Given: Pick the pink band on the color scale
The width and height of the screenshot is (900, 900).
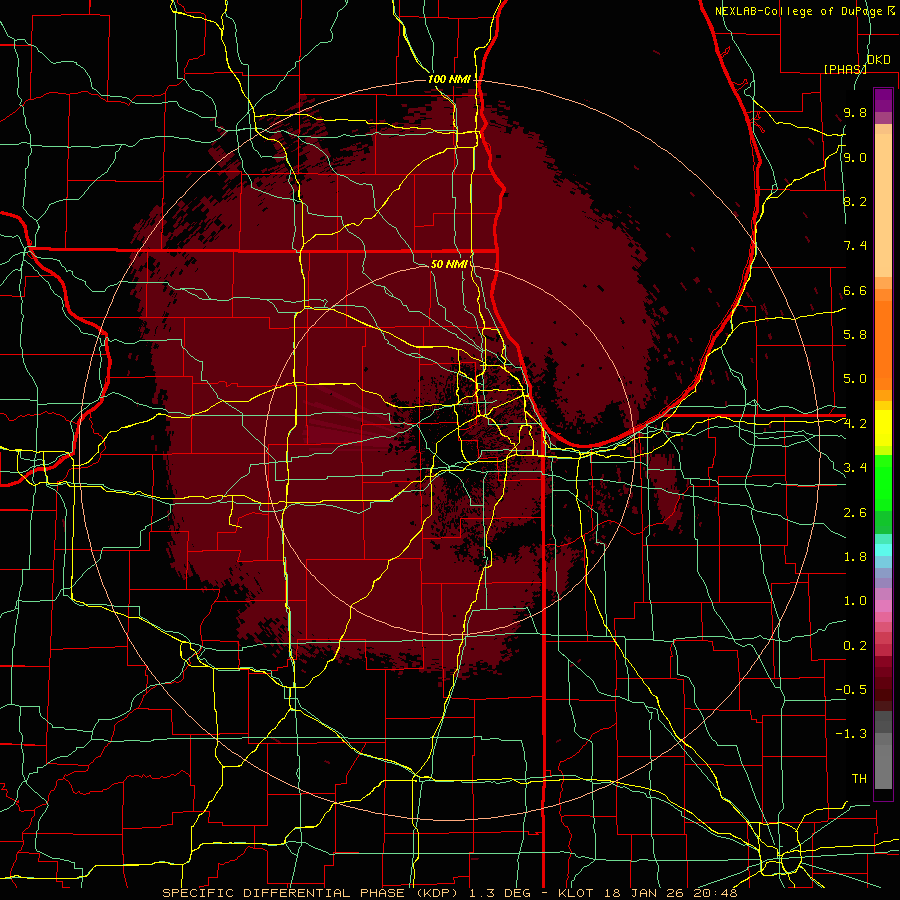Looking at the screenshot, I should (x=883, y=606).
